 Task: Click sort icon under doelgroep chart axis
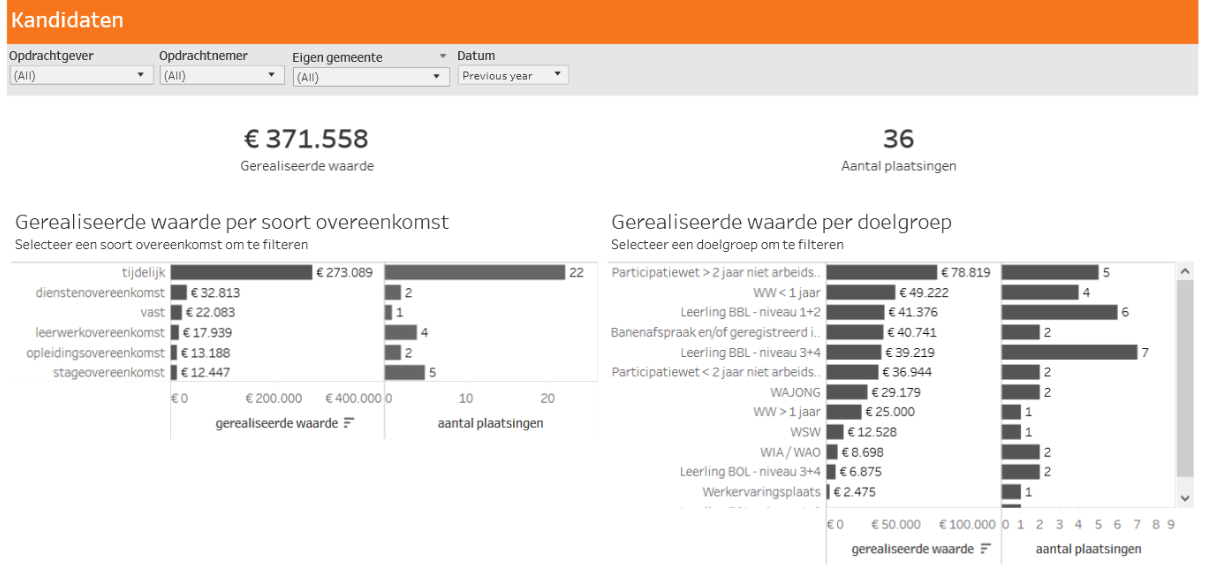pos(986,549)
